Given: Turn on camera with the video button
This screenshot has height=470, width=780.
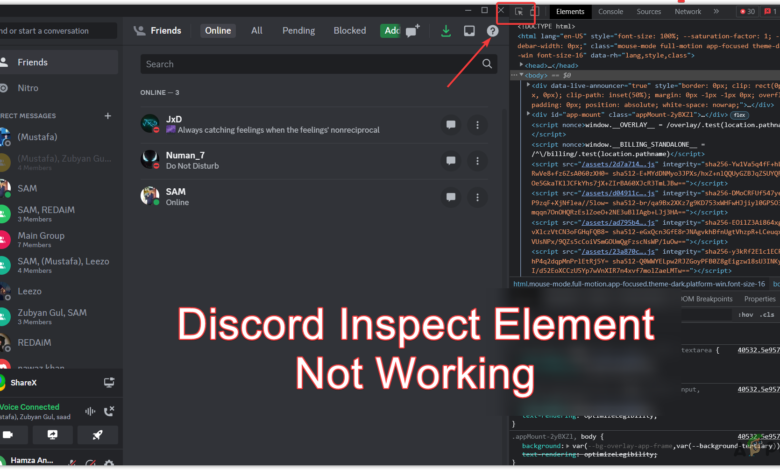Looking at the screenshot, I should click(8, 435).
